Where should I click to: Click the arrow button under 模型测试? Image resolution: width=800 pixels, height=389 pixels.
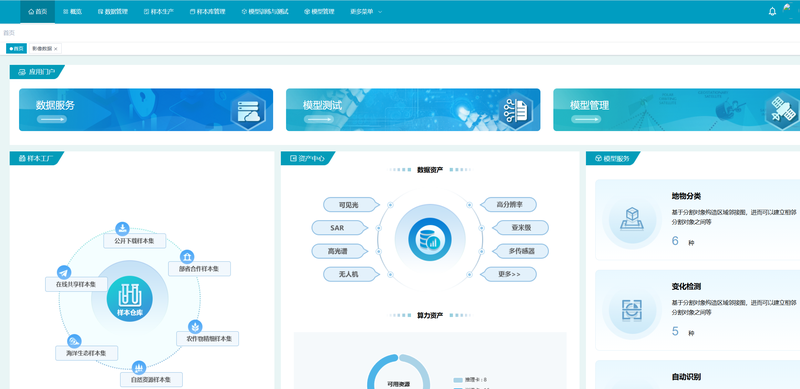319,119
